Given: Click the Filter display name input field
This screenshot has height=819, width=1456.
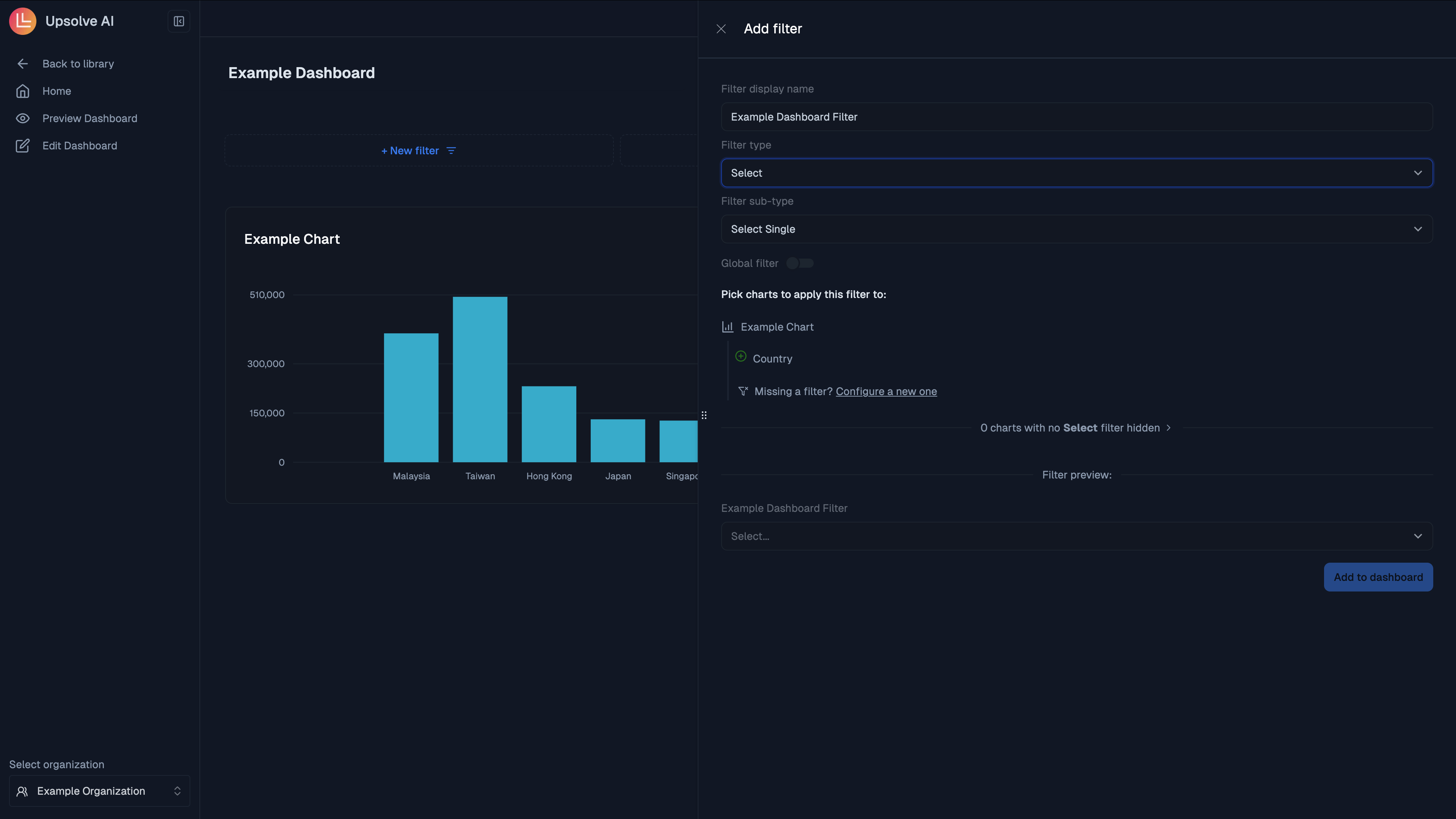Looking at the screenshot, I should (x=1076, y=116).
